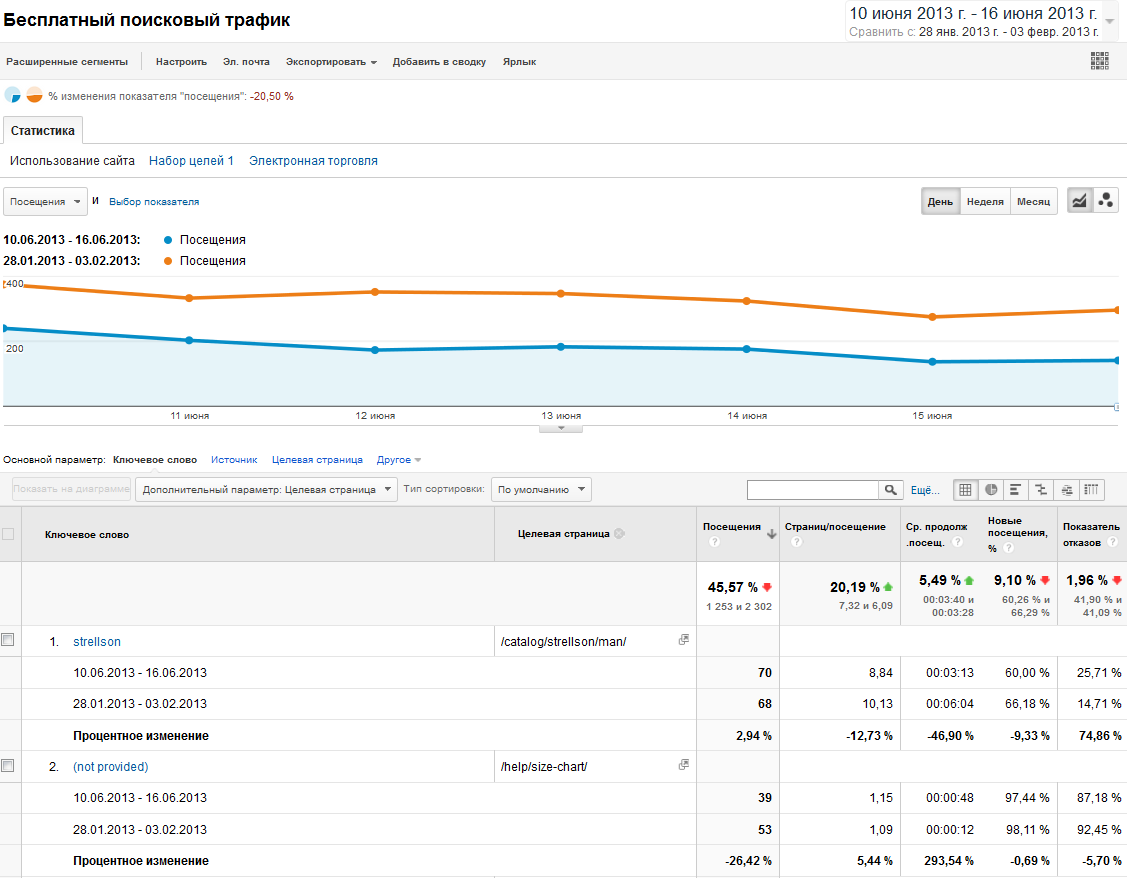Click the 12 июня blue data point

(374, 350)
